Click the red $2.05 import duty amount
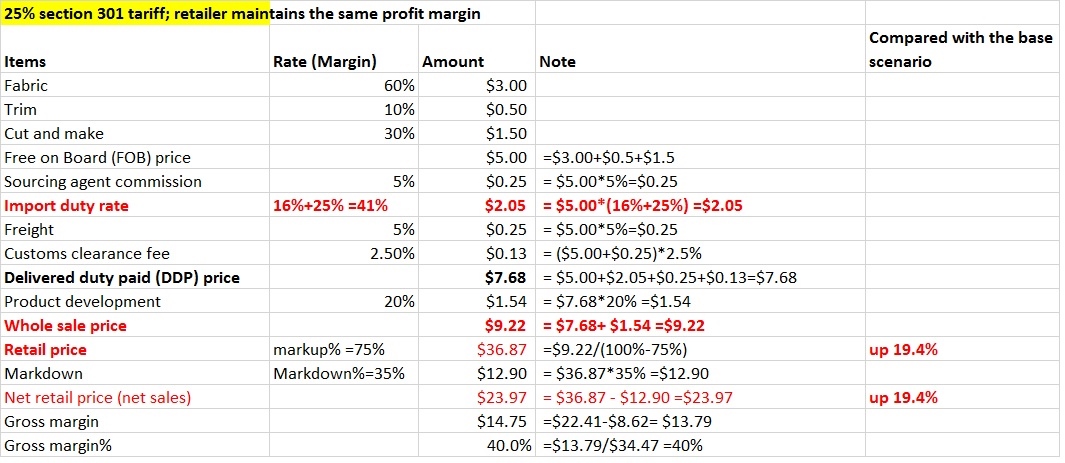 pos(506,206)
